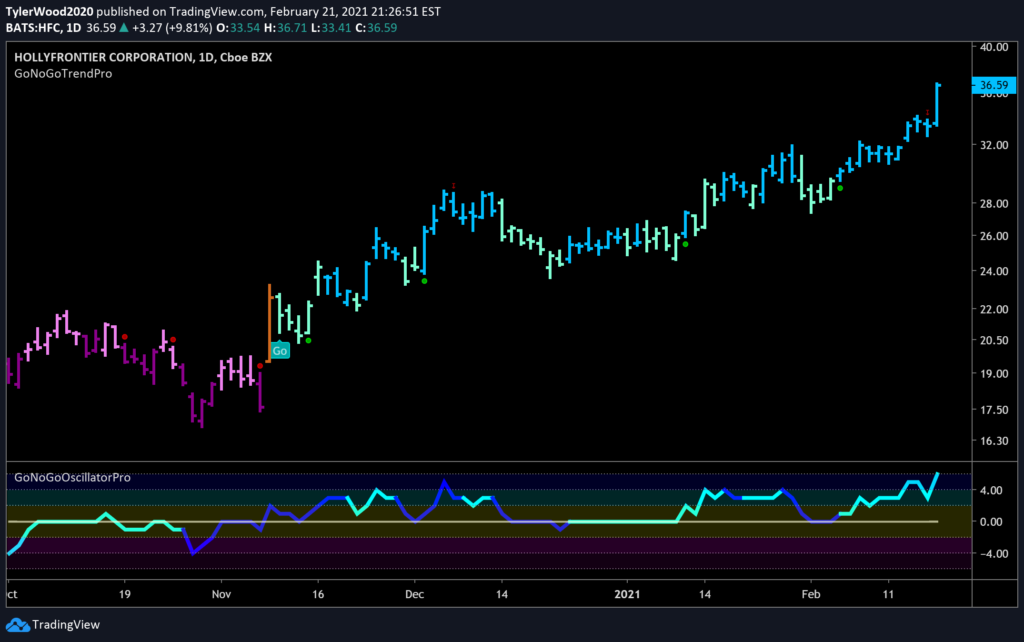Click the GoNoGoTrendPro indicator label
1024x642 pixels.
[63, 74]
